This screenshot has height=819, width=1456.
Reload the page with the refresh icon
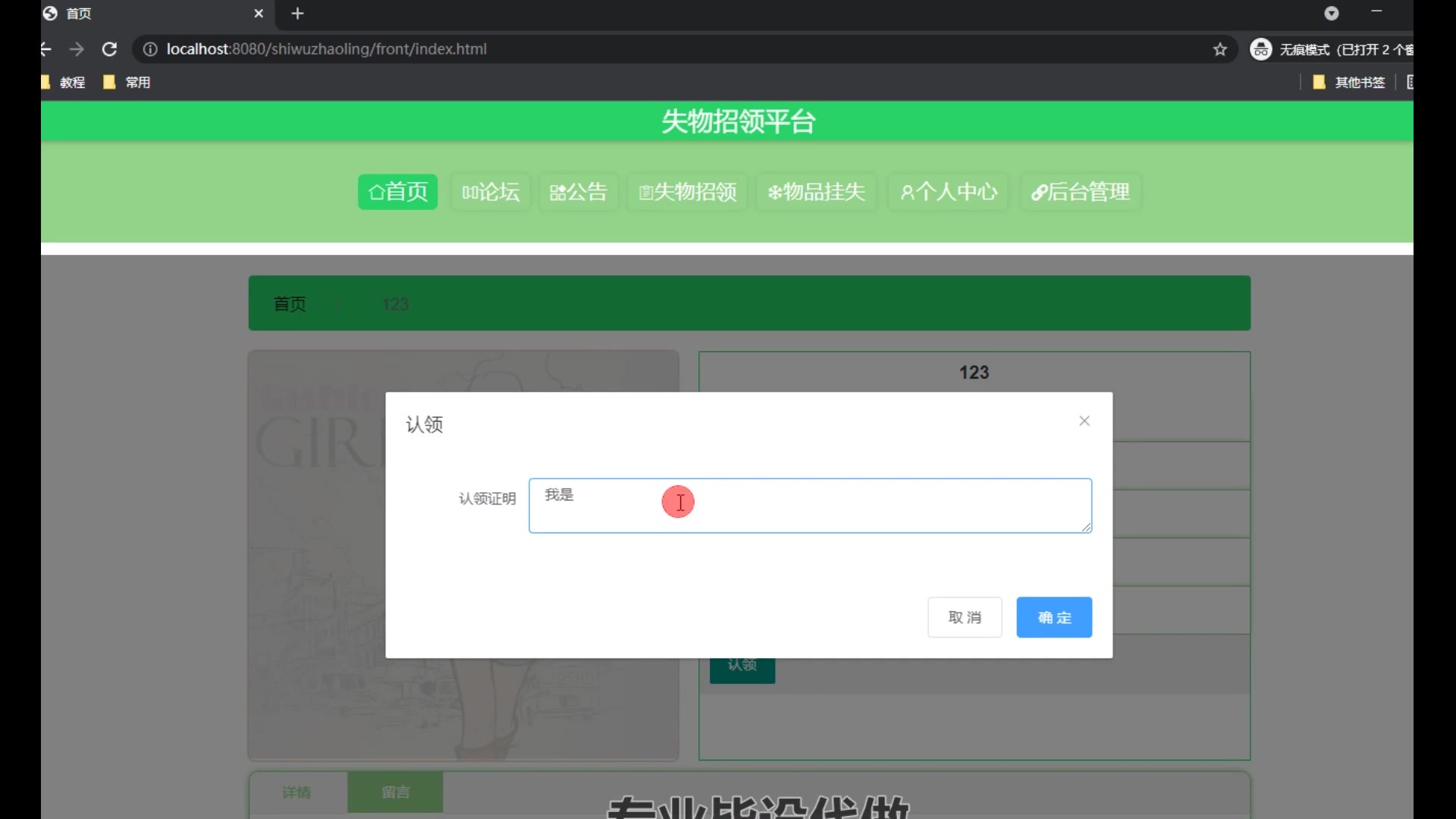click(x=109, y=49)
